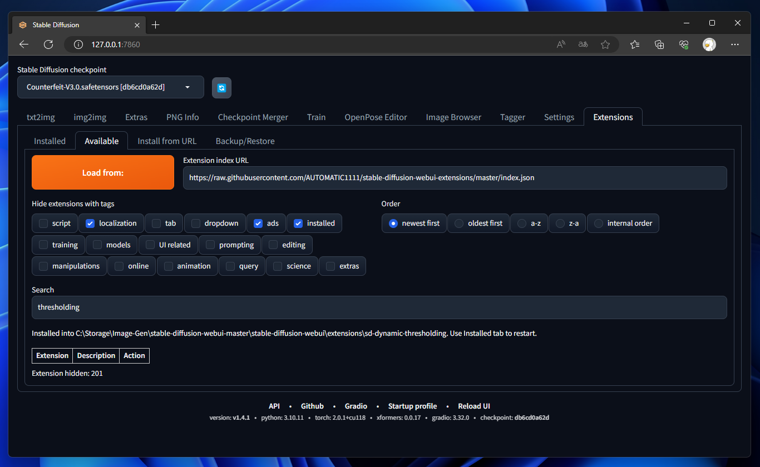Click the Reload UI link

tap(474, 406)
